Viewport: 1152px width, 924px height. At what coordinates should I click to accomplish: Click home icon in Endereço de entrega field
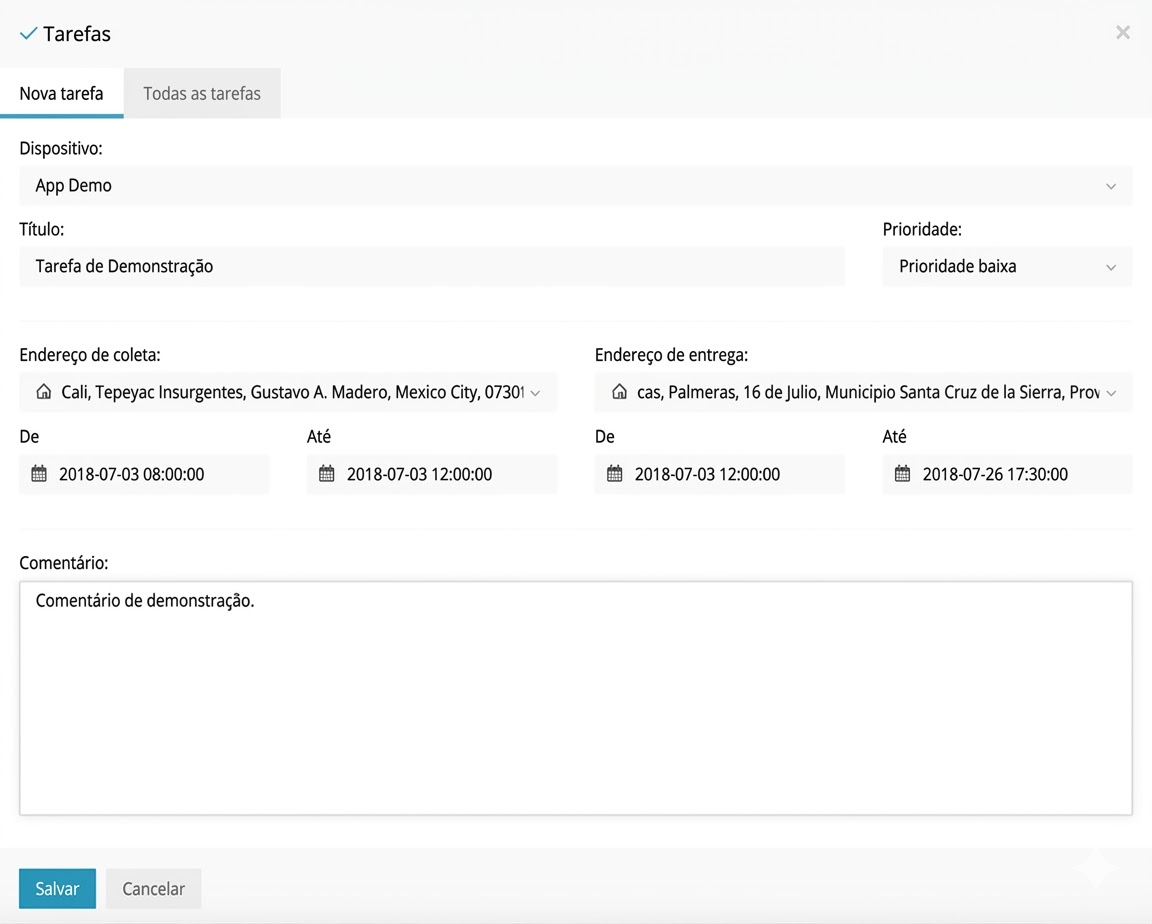[619, 393]
